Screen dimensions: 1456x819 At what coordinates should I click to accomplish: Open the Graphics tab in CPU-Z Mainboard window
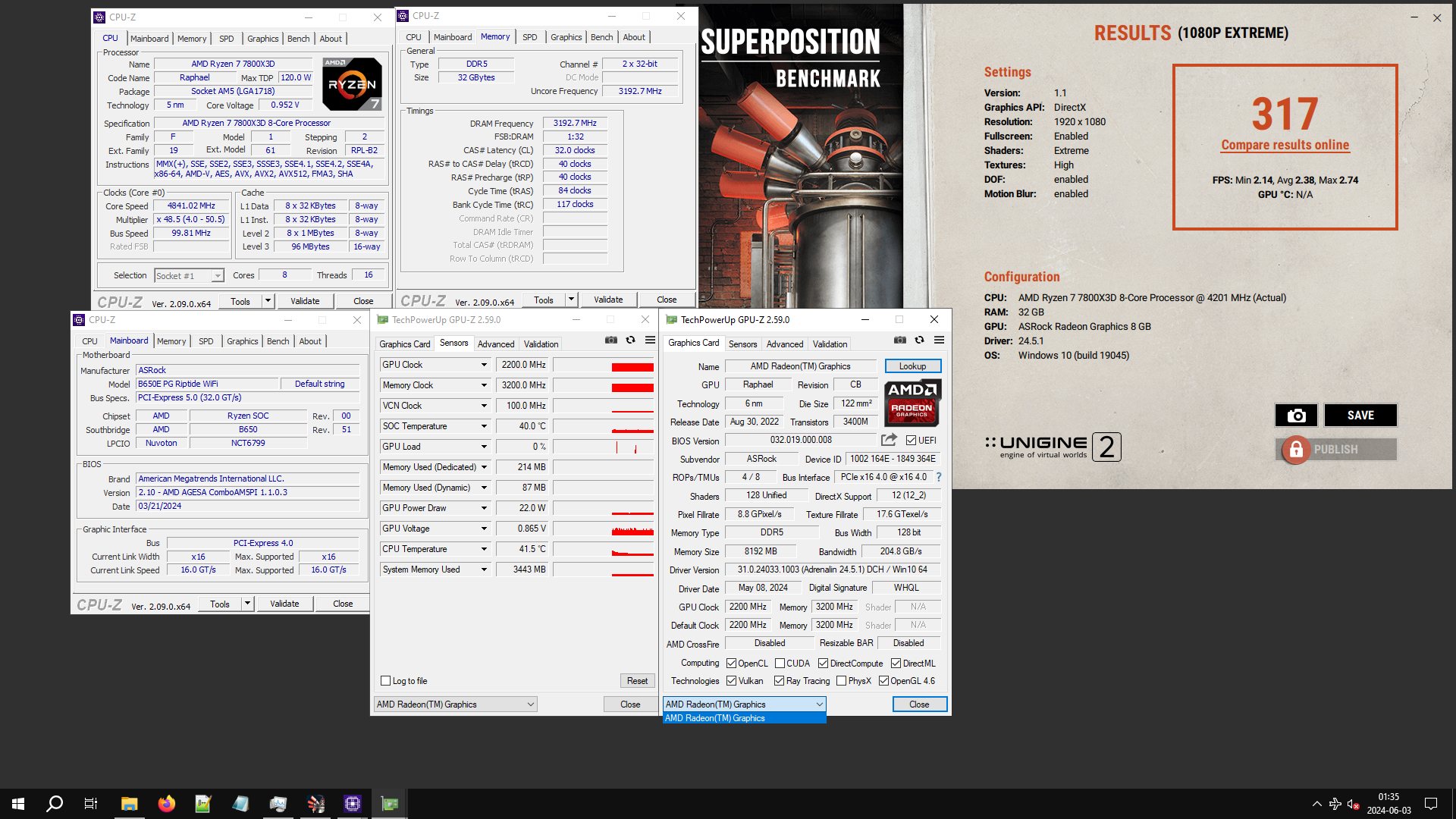[x=242, y=341]
